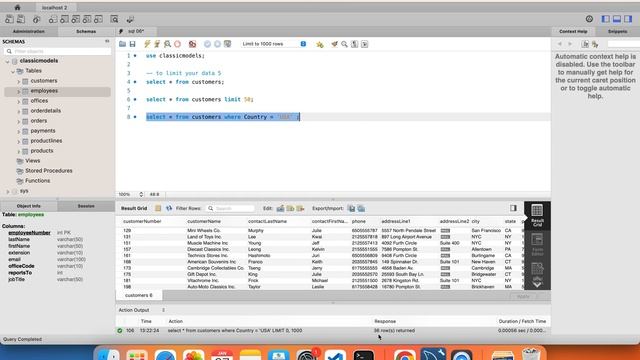Create a new stored procedure icon
This screenshot has height=360, width=640.
(87, 19)
